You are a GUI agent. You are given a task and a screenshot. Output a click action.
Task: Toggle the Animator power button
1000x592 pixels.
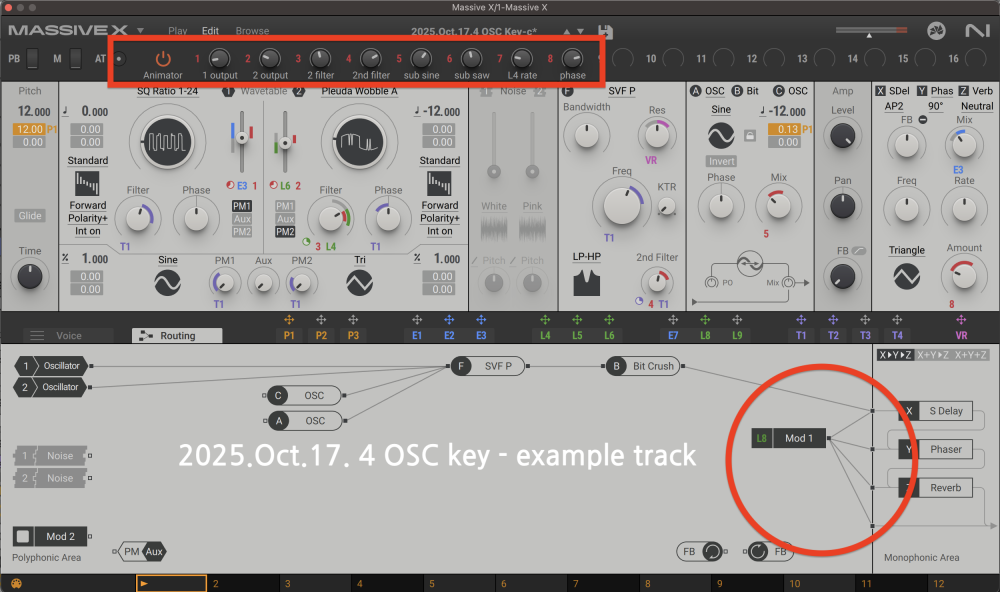coord(163,58)
